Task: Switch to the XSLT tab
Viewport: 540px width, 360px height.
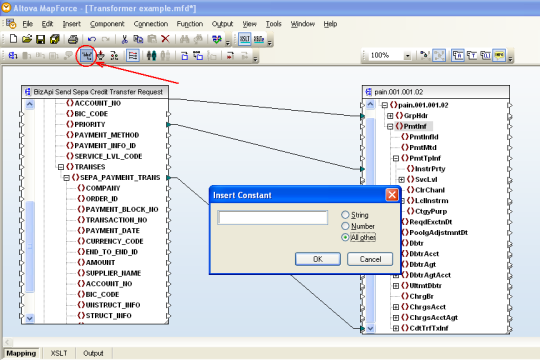Action: tap(59, 353)
